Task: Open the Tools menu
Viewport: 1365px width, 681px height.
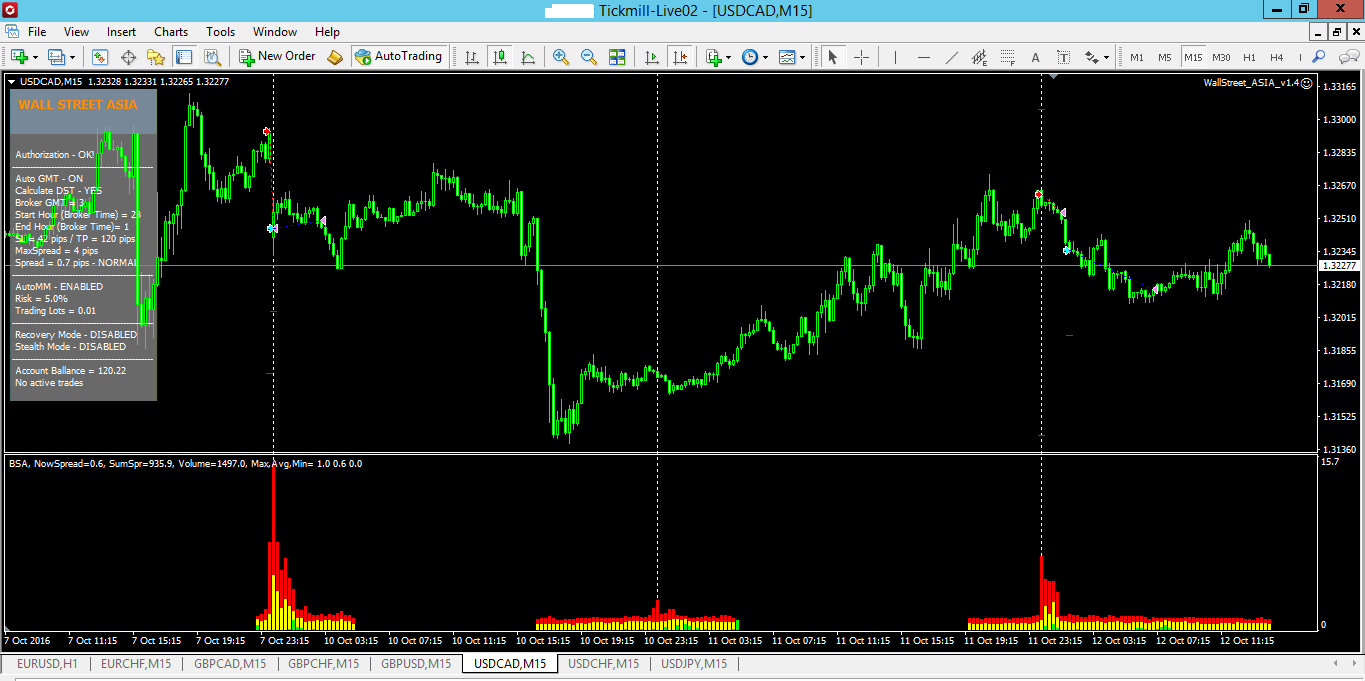Action: tap(221, 32)
